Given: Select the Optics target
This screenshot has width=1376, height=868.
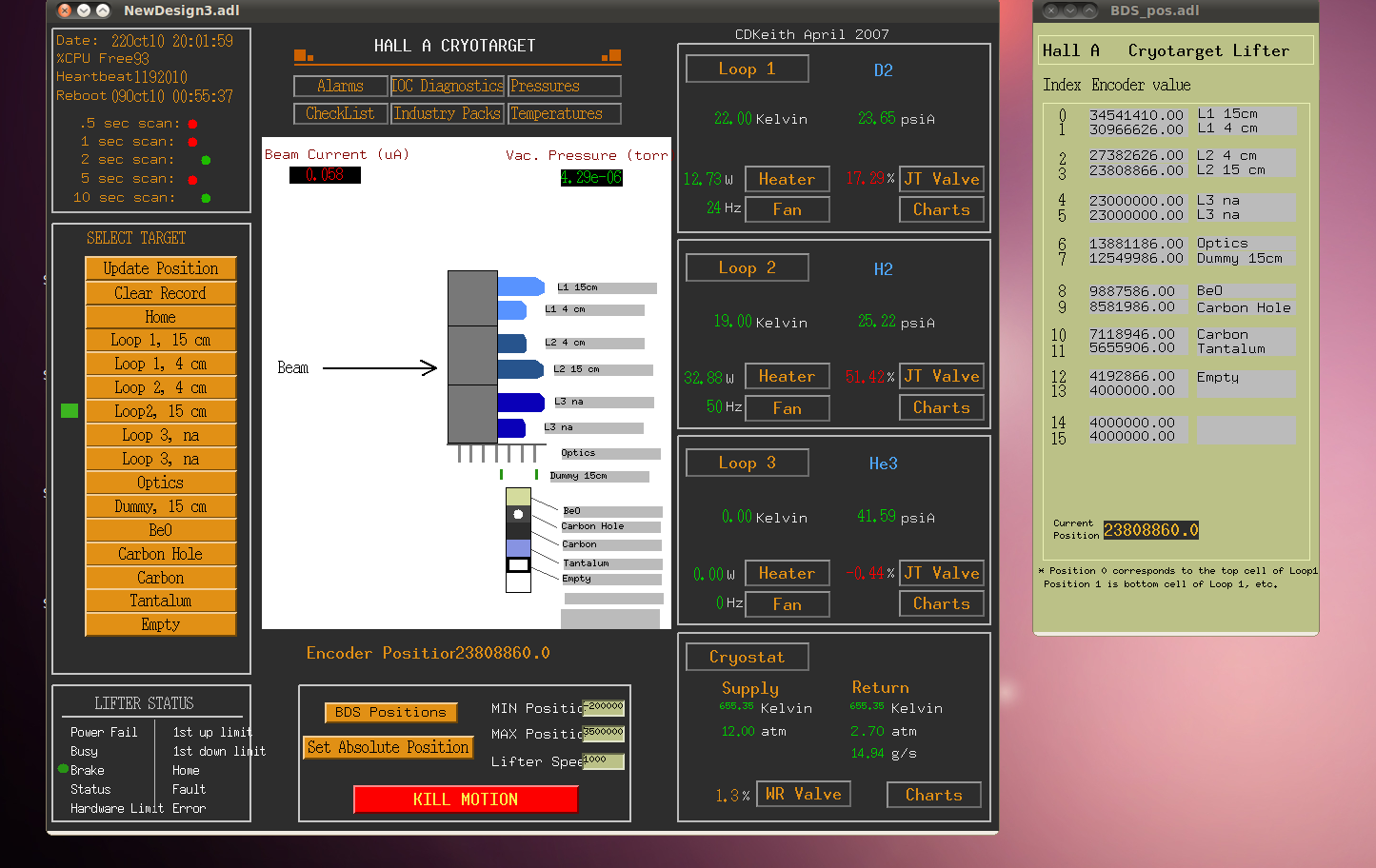Looking at the screenshot, I should coord(161,483).
